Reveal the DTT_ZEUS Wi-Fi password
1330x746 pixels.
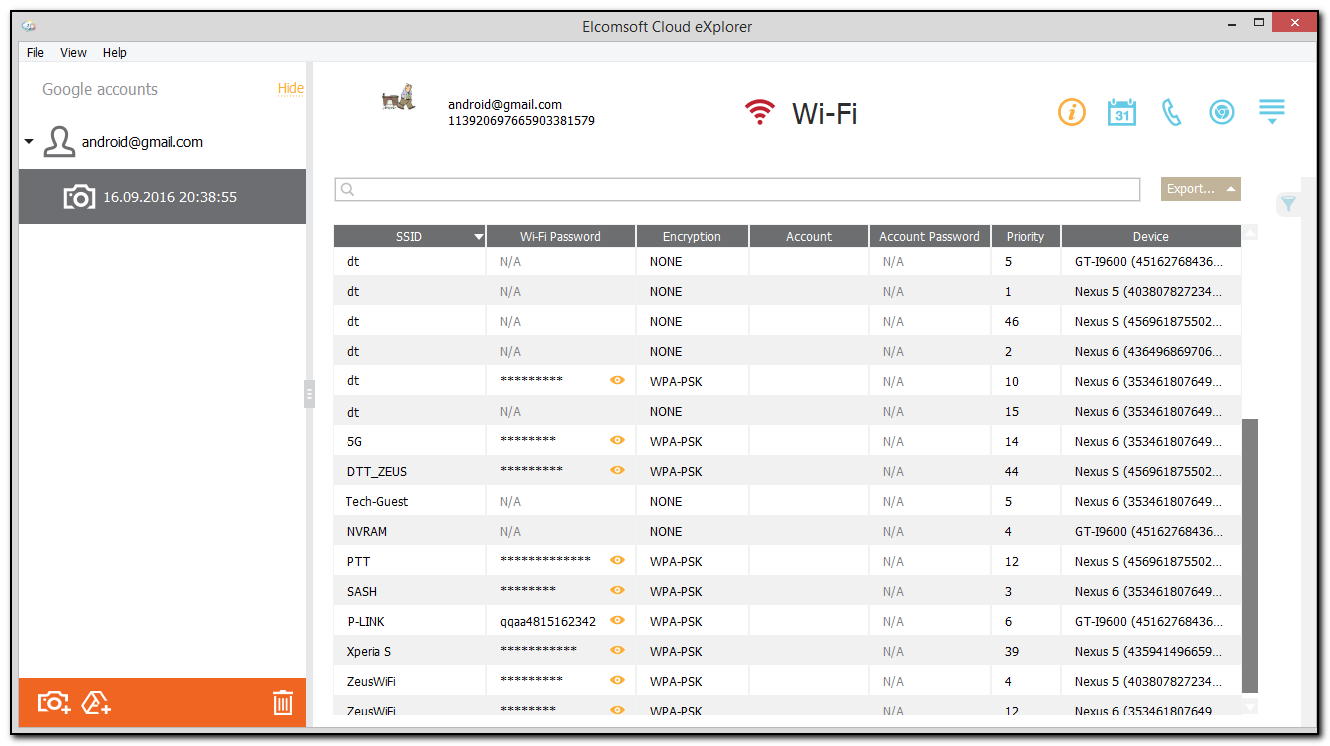point(617,470)
